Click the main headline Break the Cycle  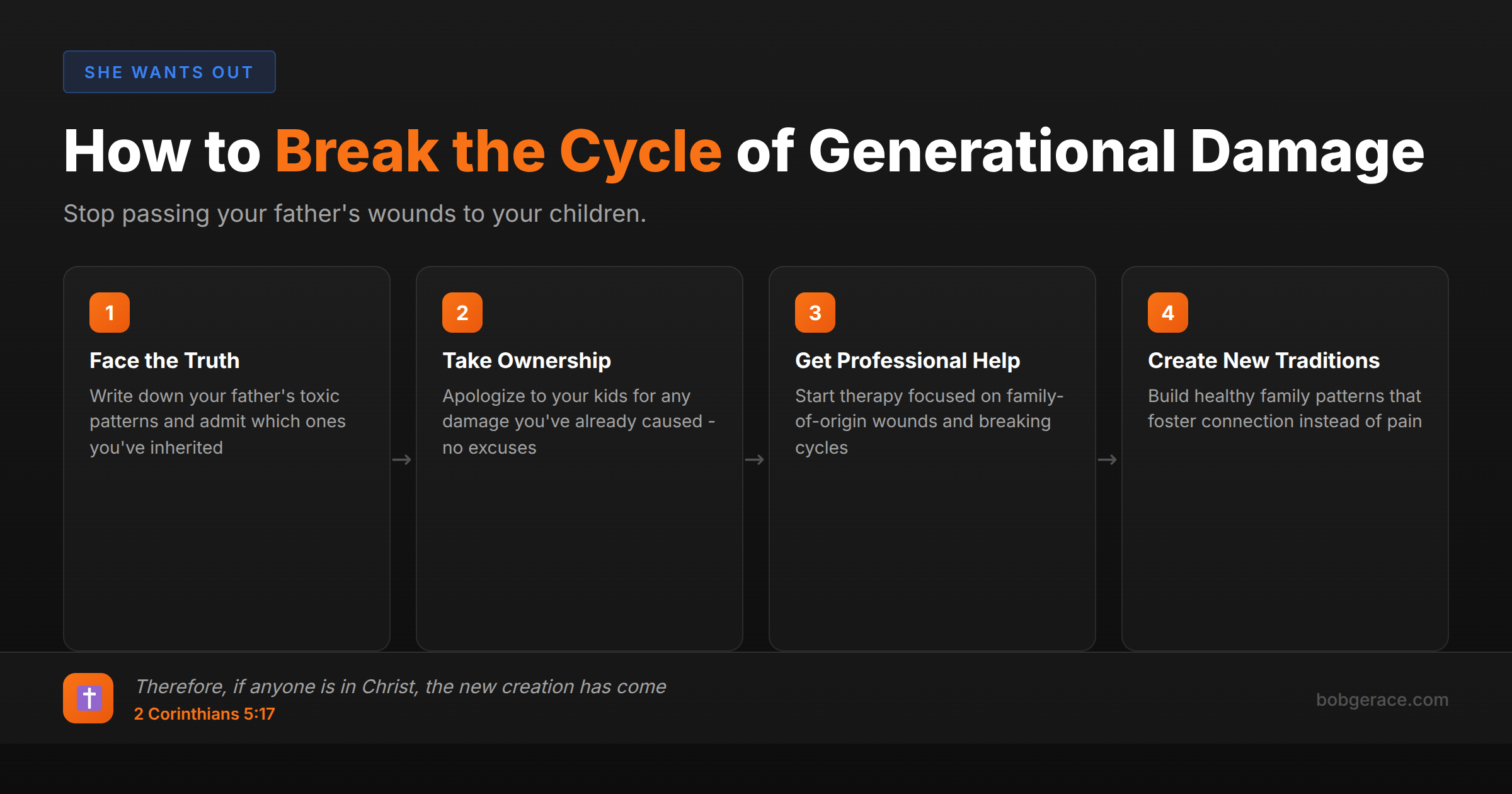499,151
